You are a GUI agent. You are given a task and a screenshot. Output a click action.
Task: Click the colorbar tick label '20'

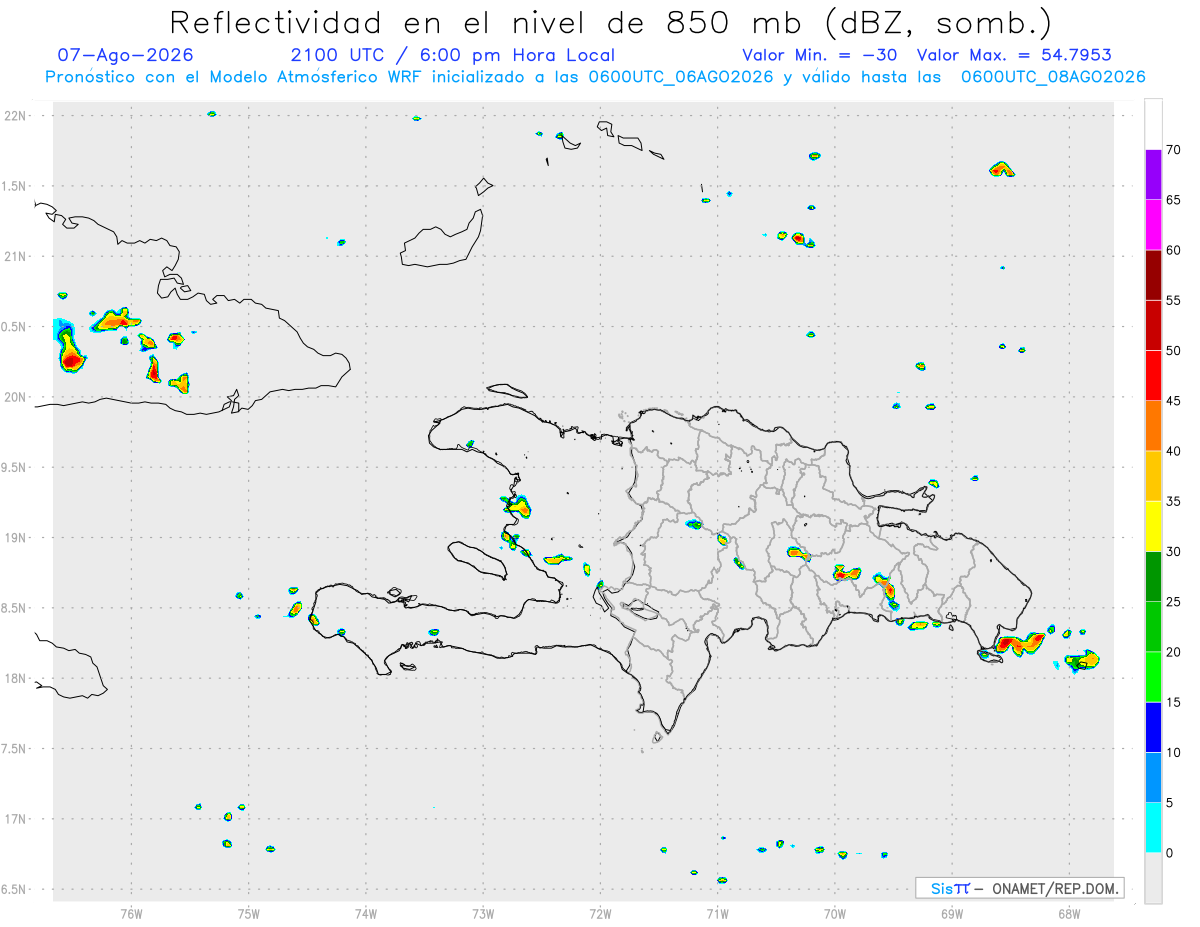[1173, 652]
